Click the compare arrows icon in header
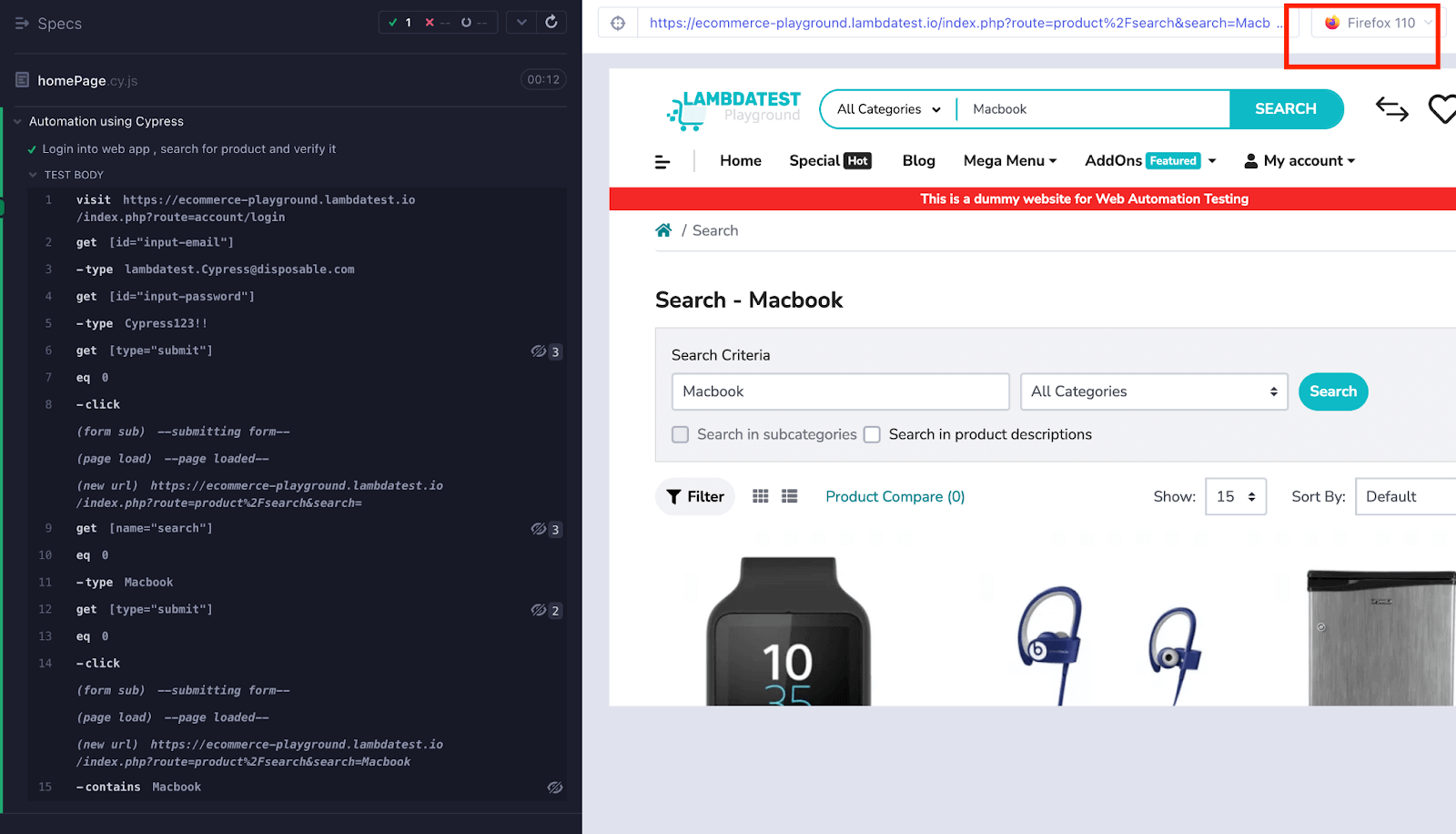 1391,109
